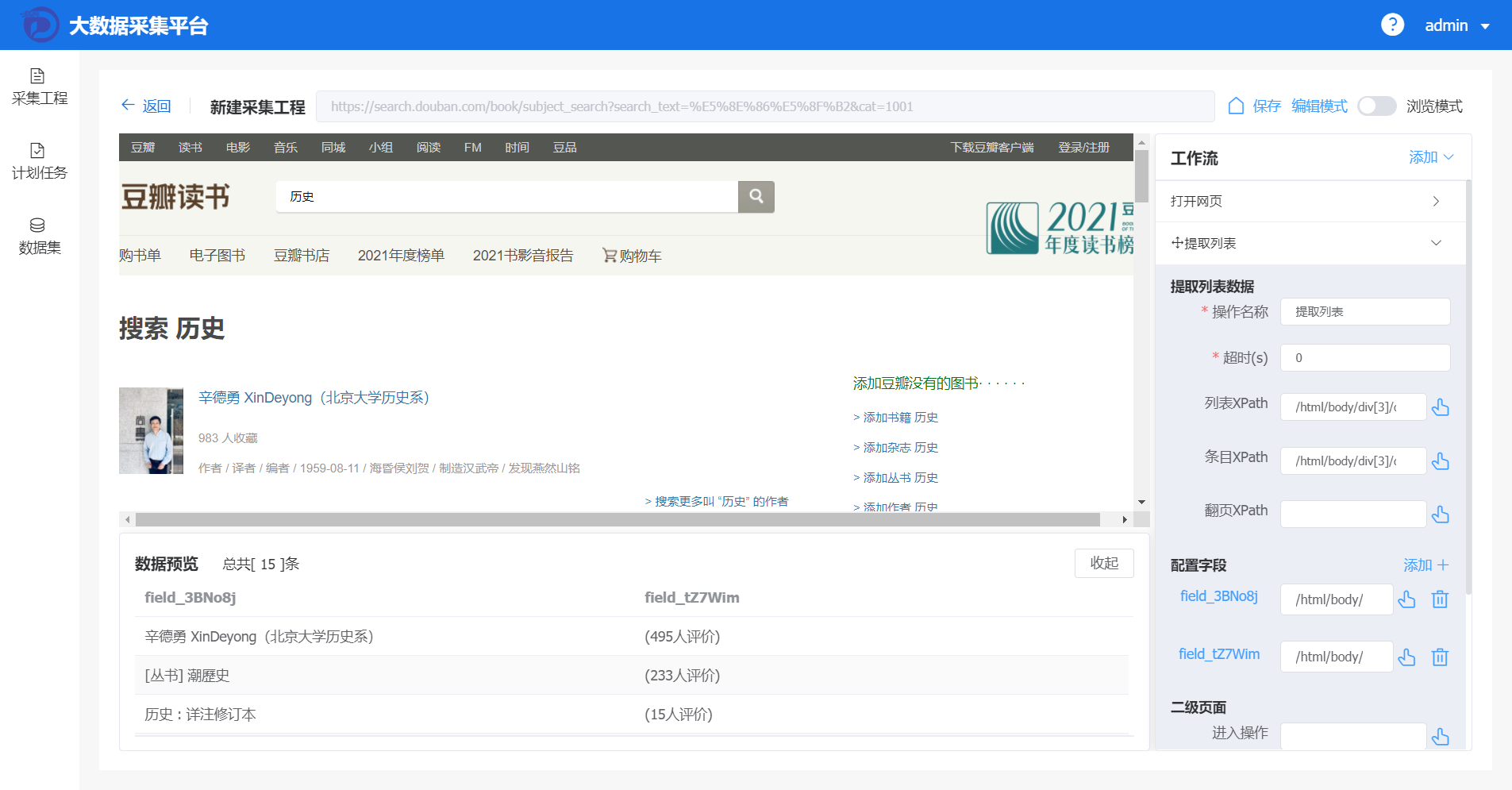Pick element for 列表XPath pointer icon
Screen dimensions: 1512x790
coord(1441,407)
